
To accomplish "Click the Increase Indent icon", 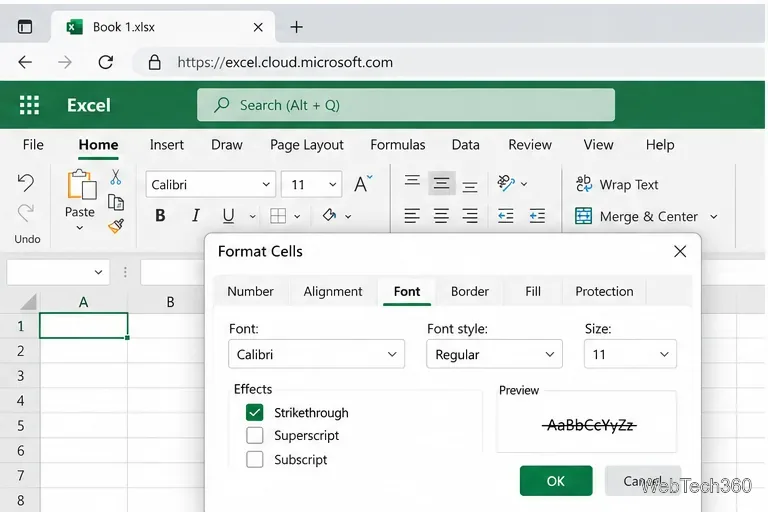I will click(537, 216).
